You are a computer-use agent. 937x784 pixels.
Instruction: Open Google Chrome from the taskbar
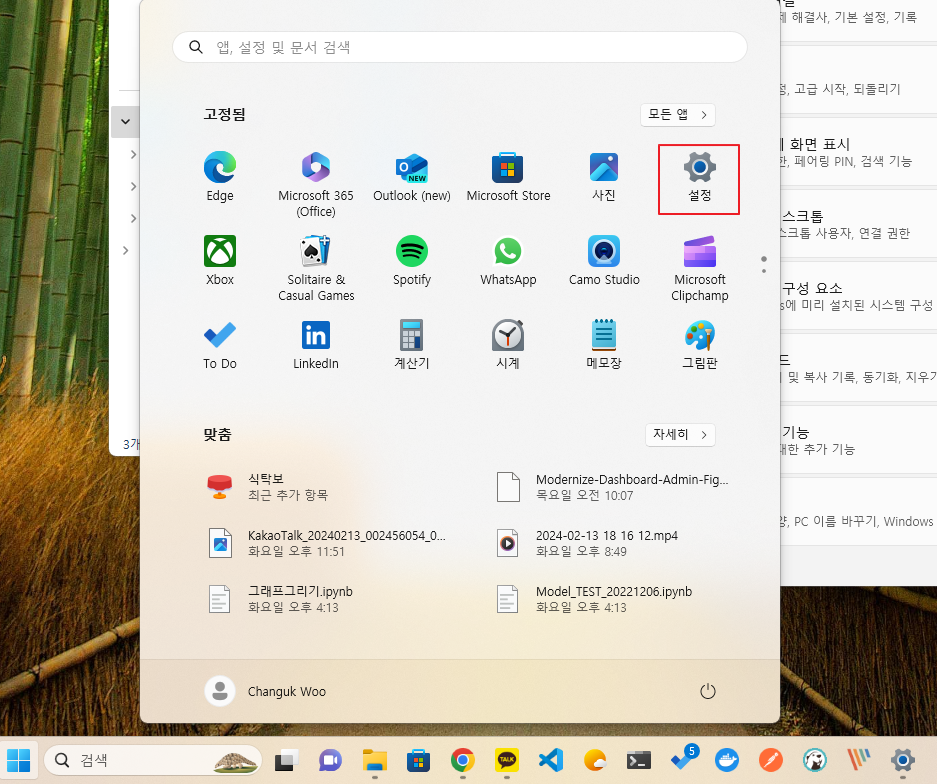click(x=463, y=760)
